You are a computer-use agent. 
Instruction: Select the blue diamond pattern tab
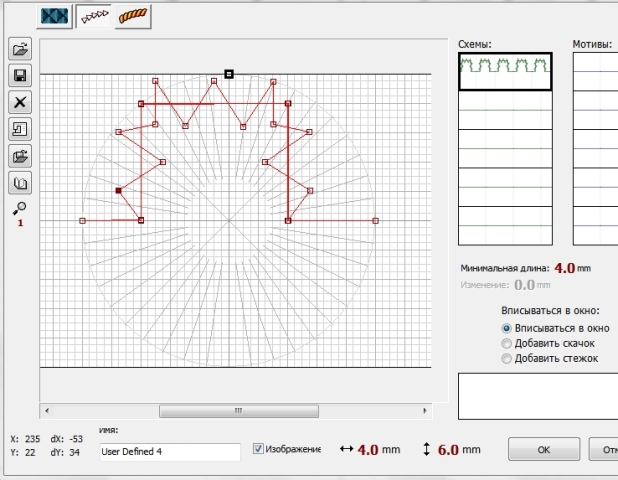point(56,17)
